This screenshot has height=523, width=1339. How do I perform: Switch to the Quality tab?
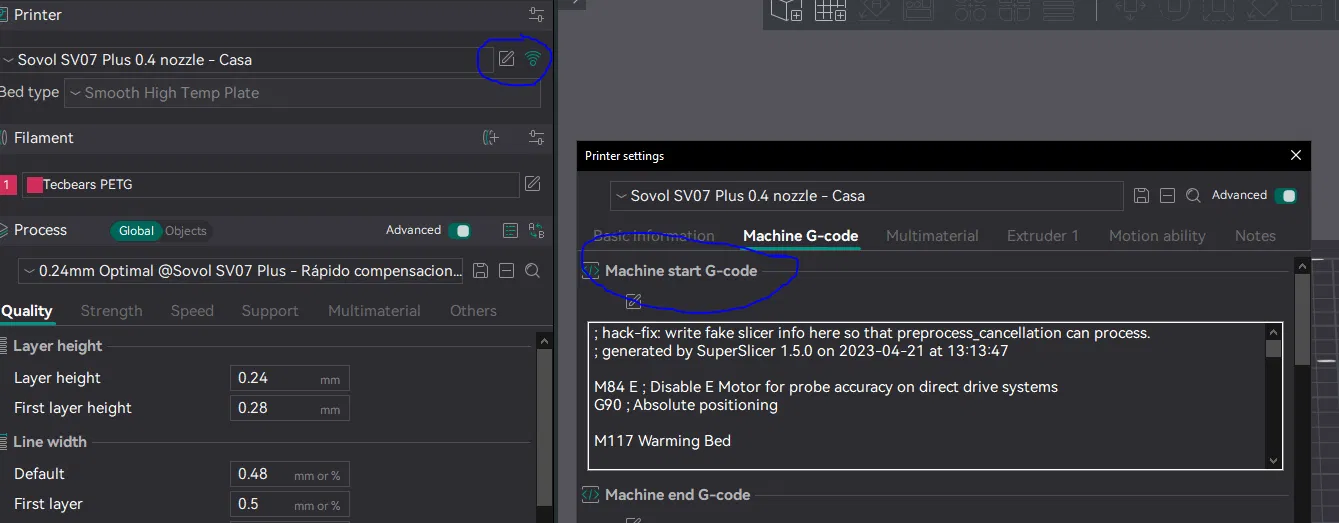(x=27, y=311)
